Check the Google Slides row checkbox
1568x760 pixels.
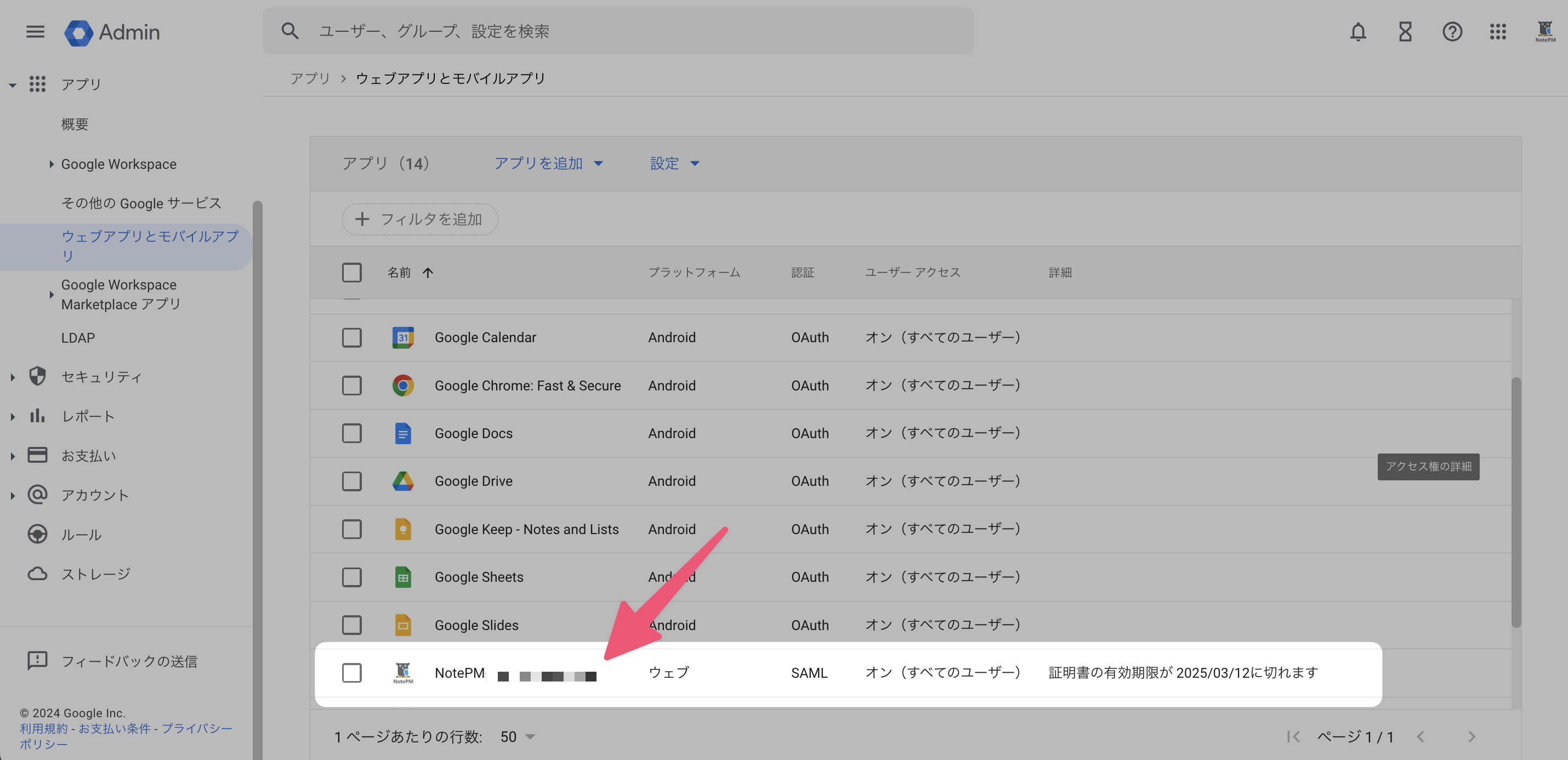(351, 626)
